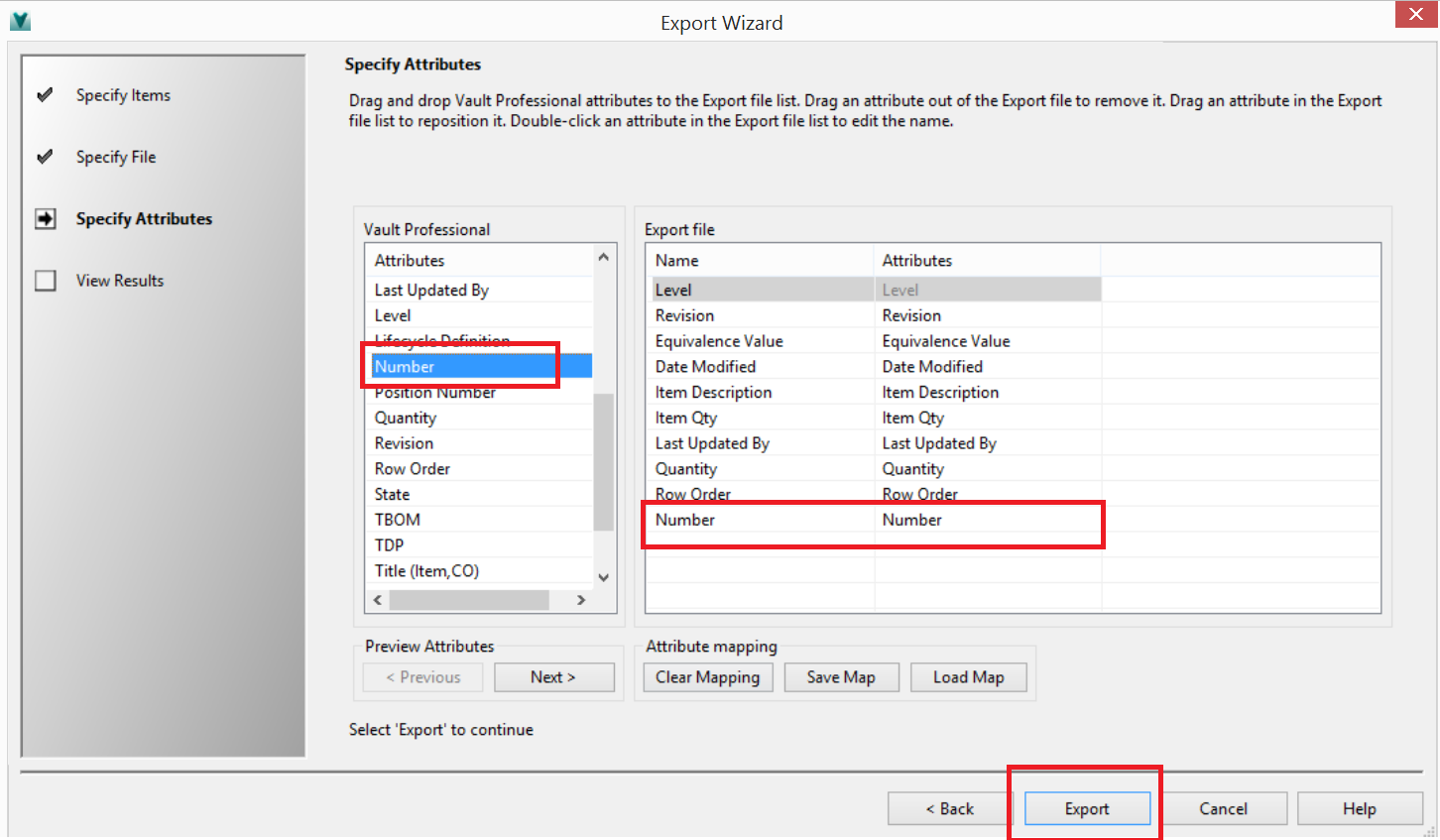Select the View Results wizard step label
The image size is (1440, 840).
pos(120,281)
